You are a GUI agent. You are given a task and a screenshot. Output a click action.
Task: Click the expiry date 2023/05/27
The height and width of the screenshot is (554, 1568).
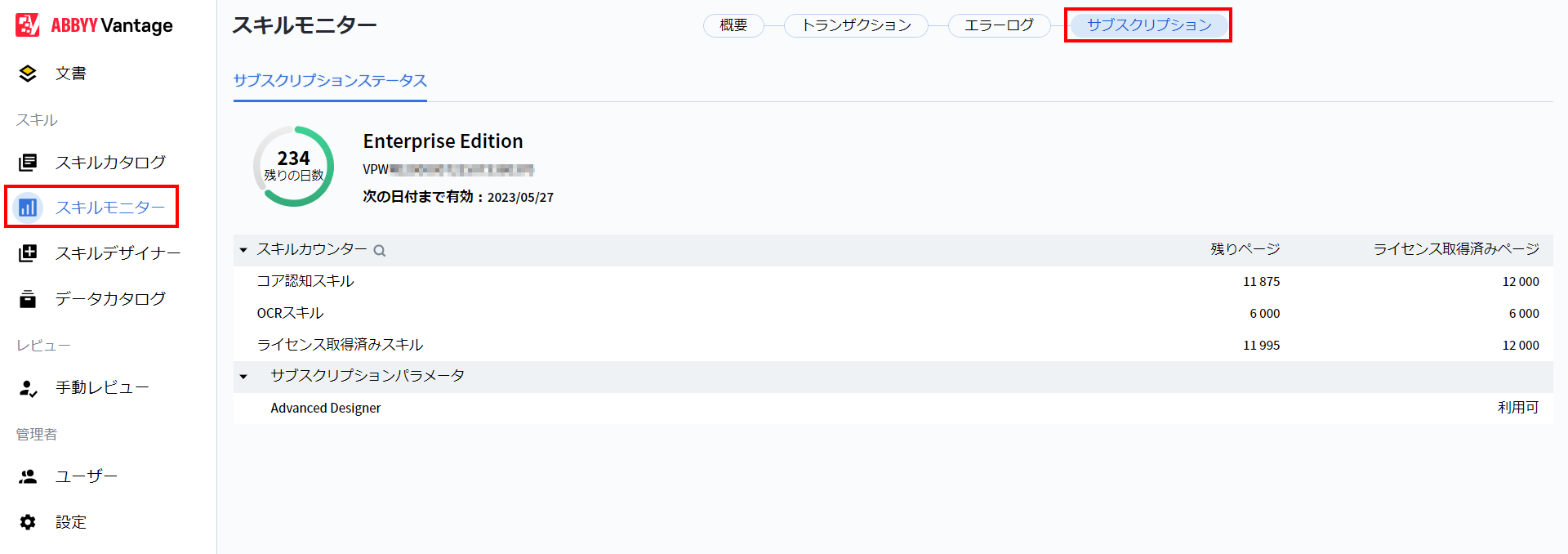520,198
